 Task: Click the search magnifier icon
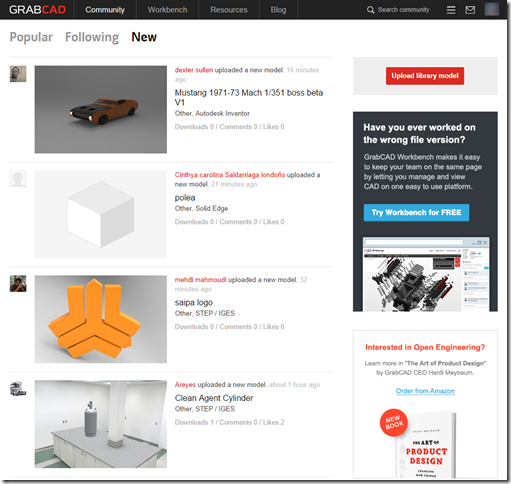pos(370,10)
